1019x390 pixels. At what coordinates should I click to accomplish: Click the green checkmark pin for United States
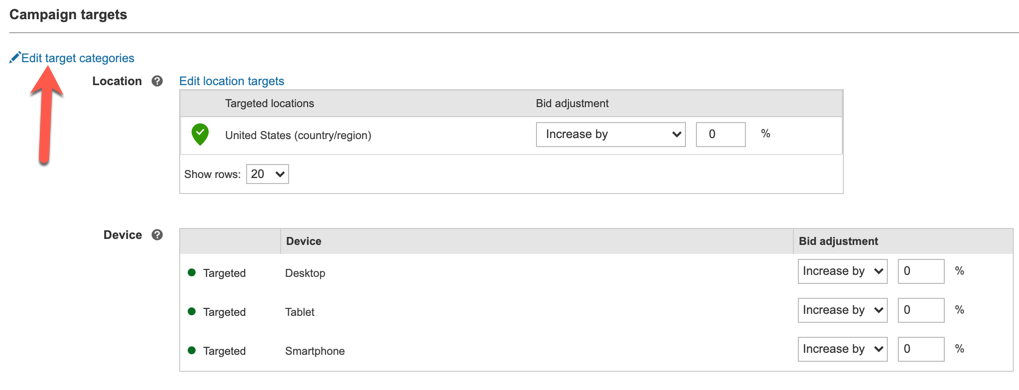[200, 135]
